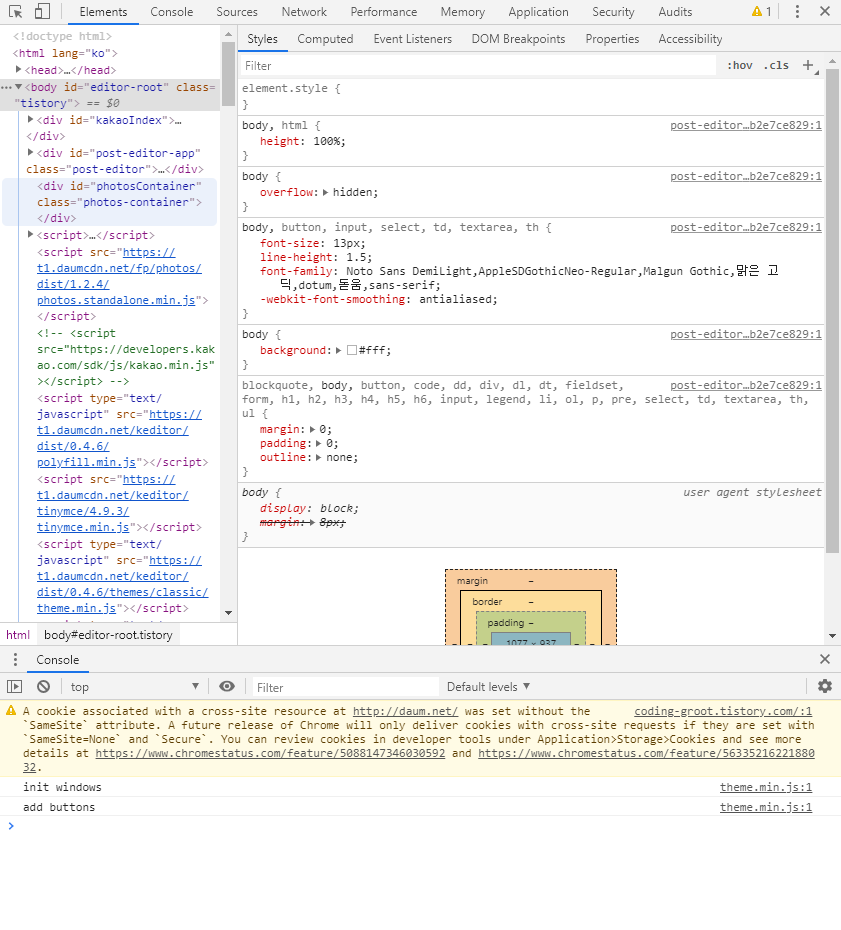Open the tinymce.min.js script link
This screenshot has height=930, width=841.
pyautogui.click(x=83, y=527)
